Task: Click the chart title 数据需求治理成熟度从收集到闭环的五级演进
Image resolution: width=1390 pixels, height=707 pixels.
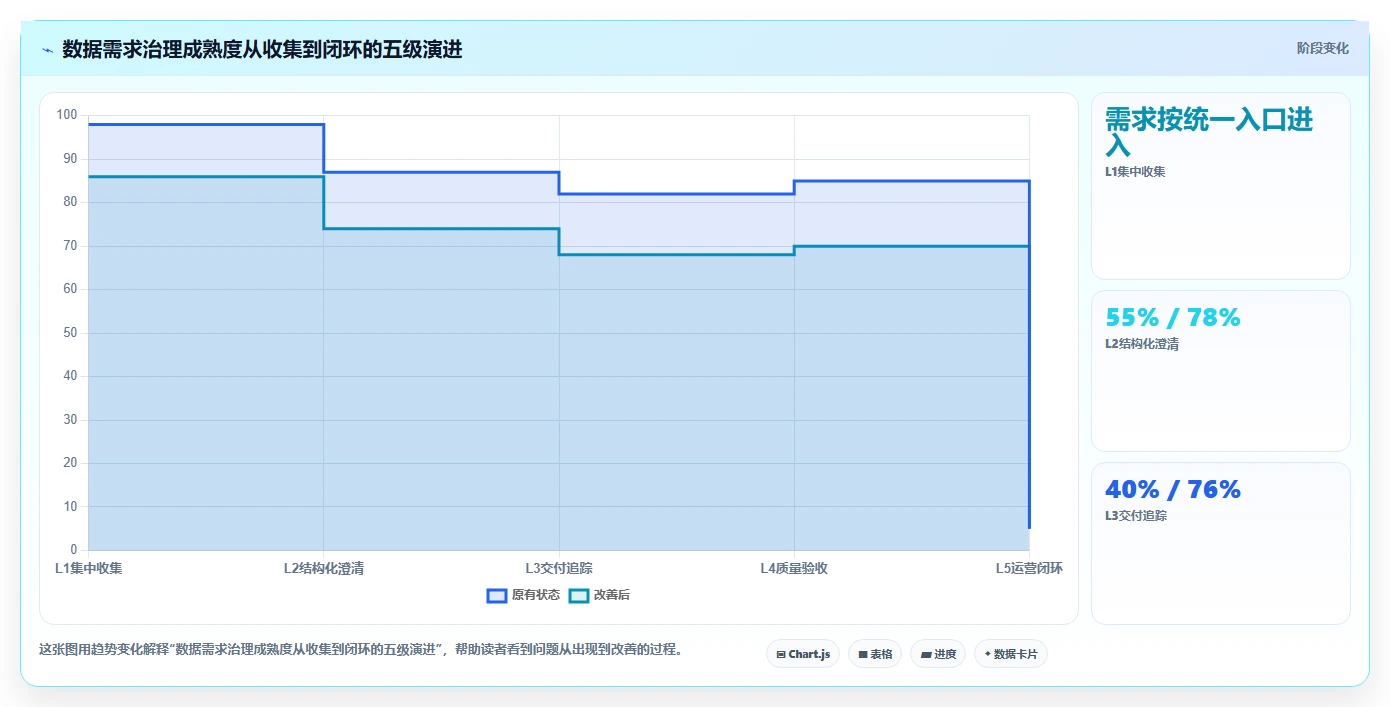Action: 262,49
